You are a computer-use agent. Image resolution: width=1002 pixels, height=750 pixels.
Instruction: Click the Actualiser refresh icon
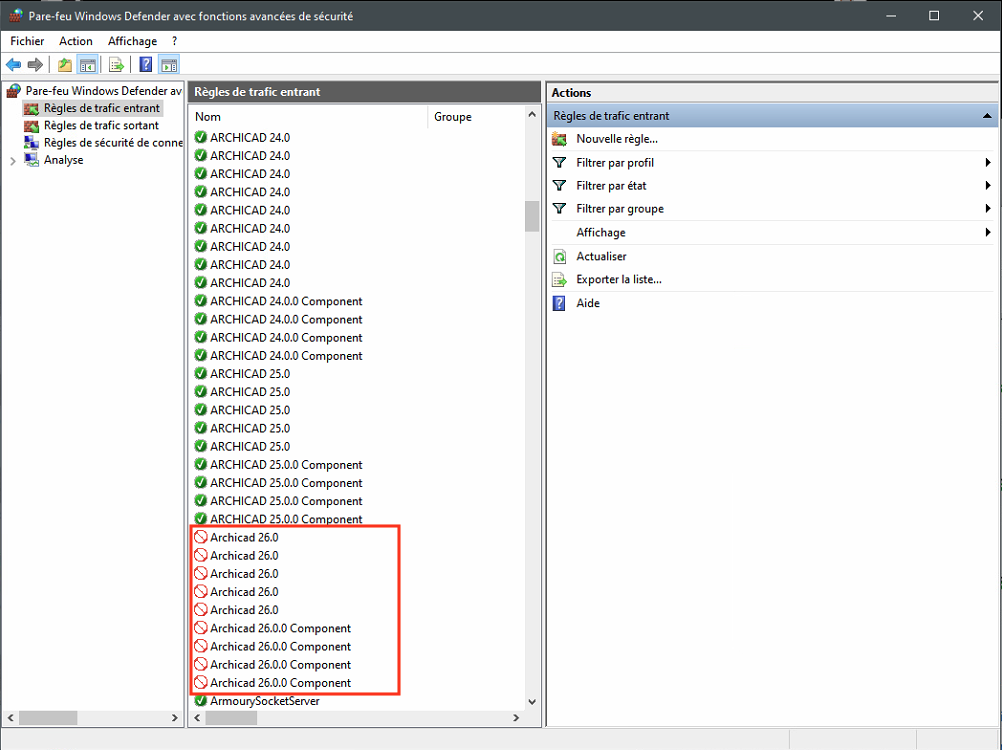[x=559, y=256]
